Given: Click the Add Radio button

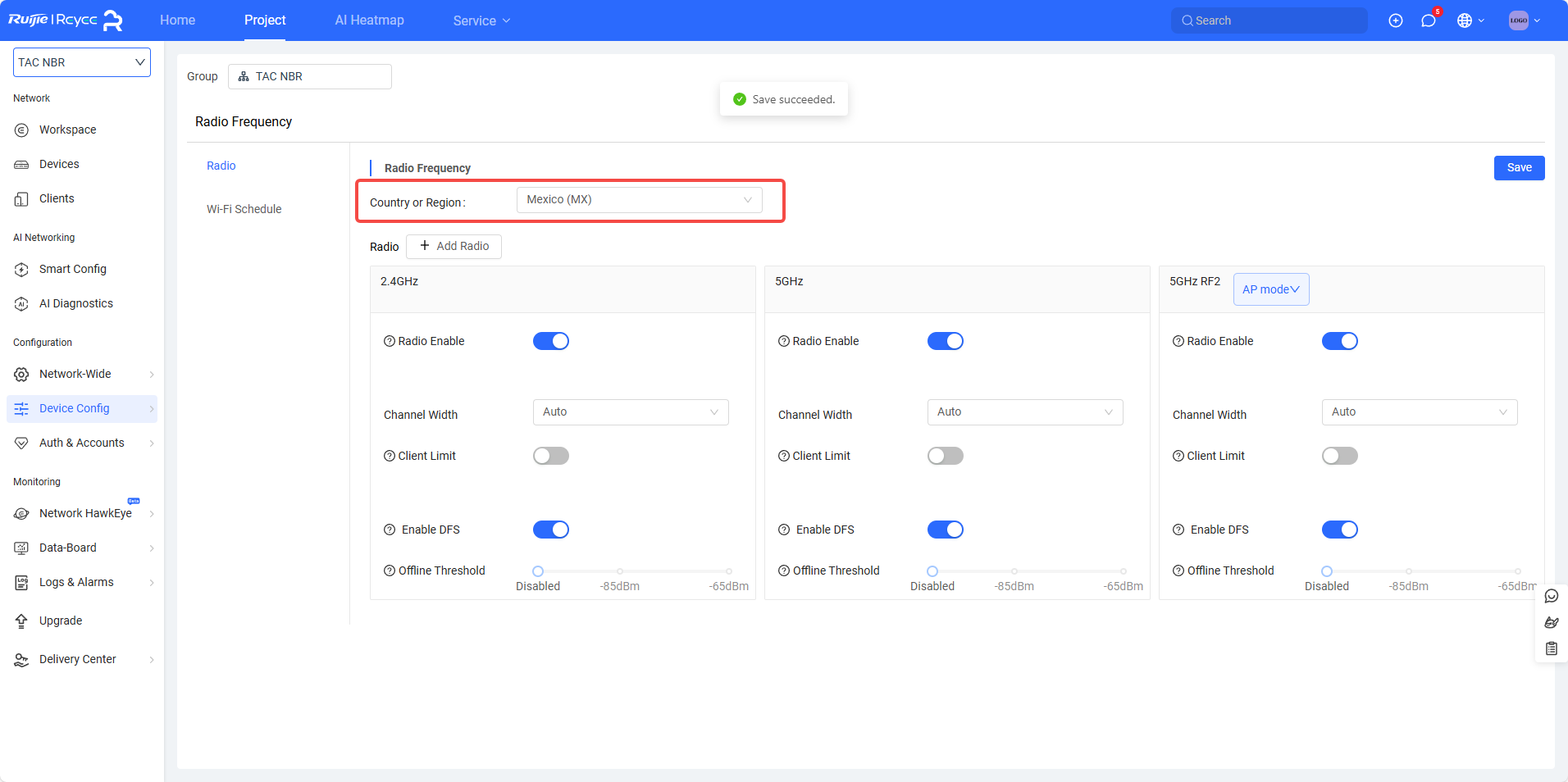Looking at the screenshot, I should [454, 246].
